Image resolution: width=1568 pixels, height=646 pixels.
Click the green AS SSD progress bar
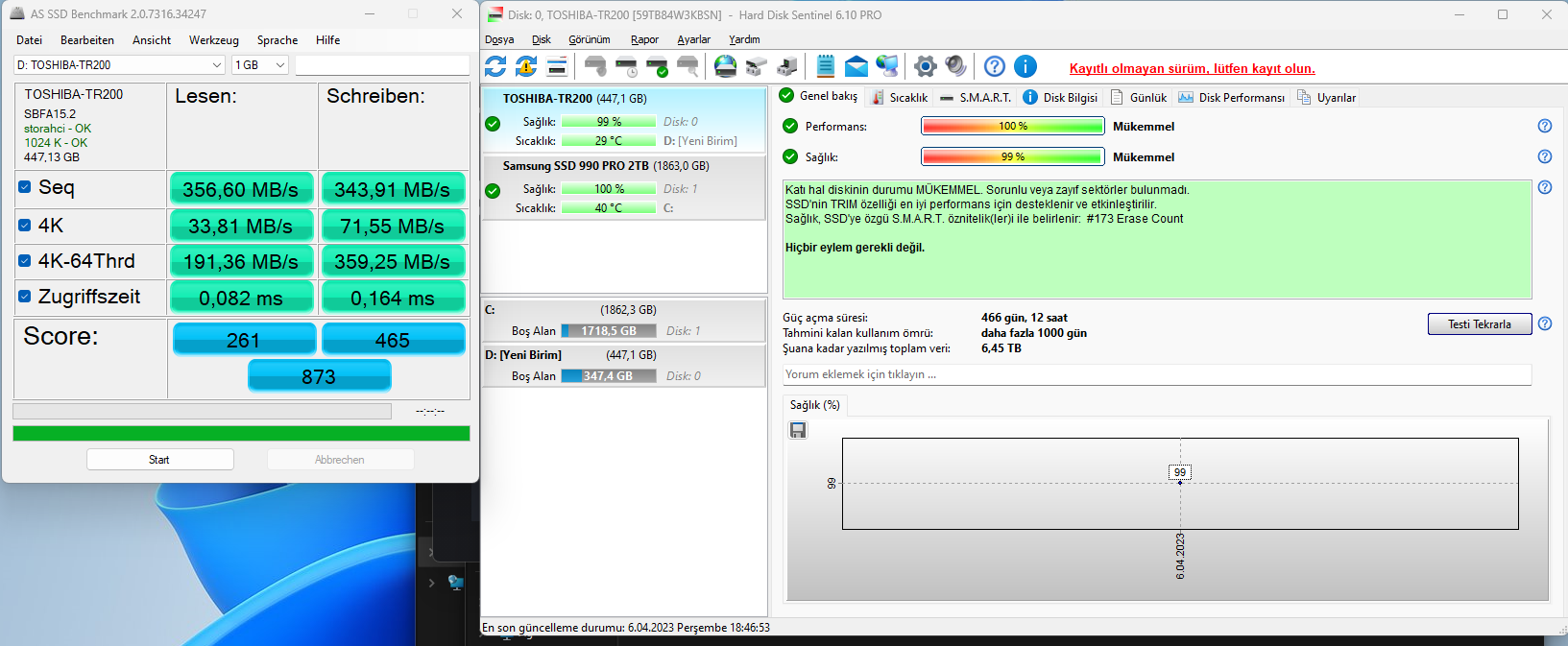[241, 434]
